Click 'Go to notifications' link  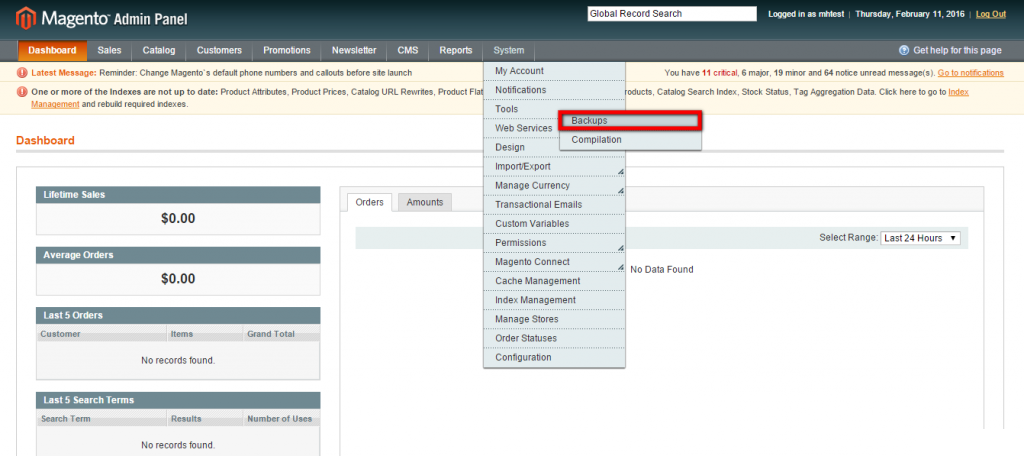point(970,73)
